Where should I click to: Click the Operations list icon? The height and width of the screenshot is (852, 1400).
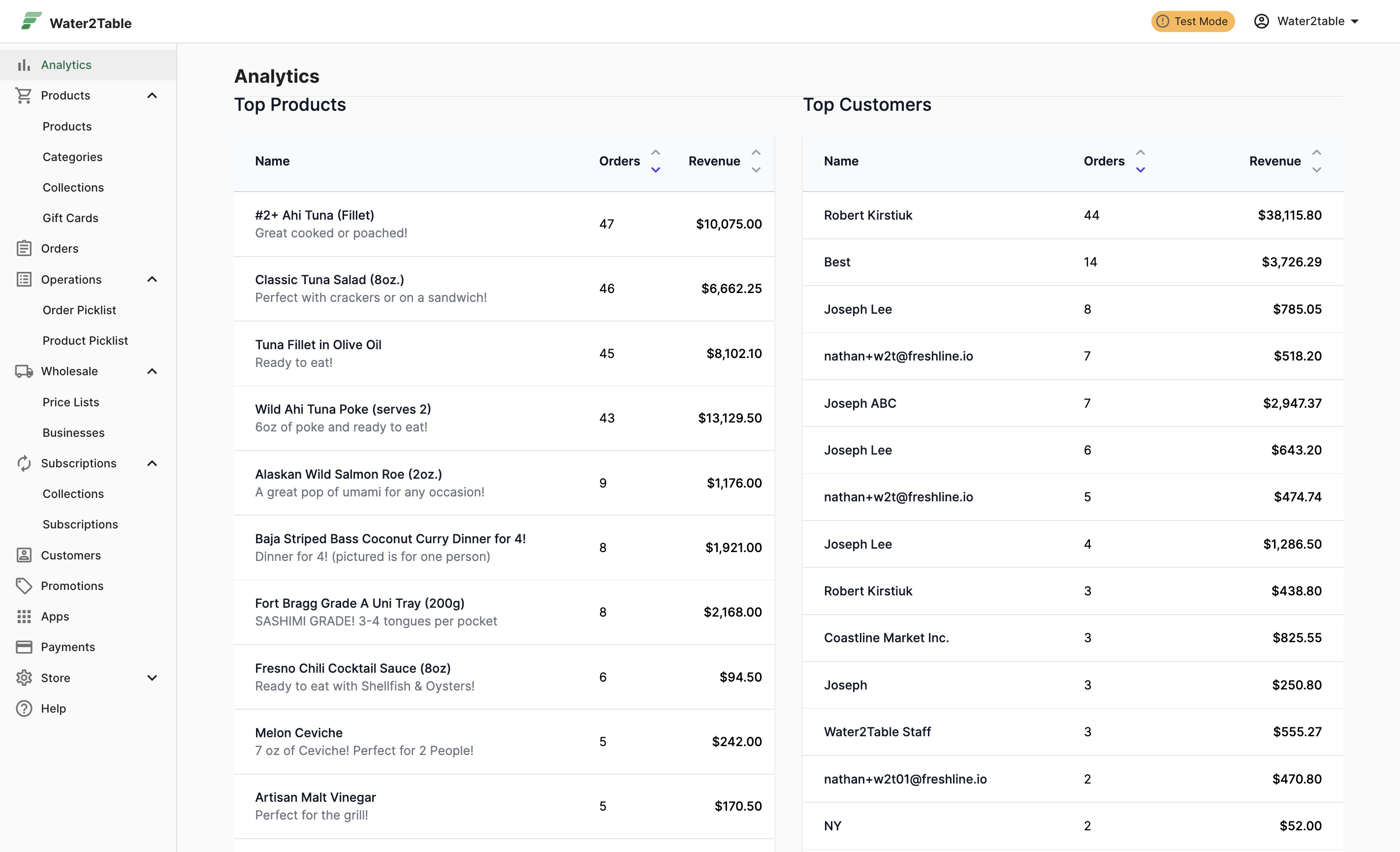[x=24, y=279]
